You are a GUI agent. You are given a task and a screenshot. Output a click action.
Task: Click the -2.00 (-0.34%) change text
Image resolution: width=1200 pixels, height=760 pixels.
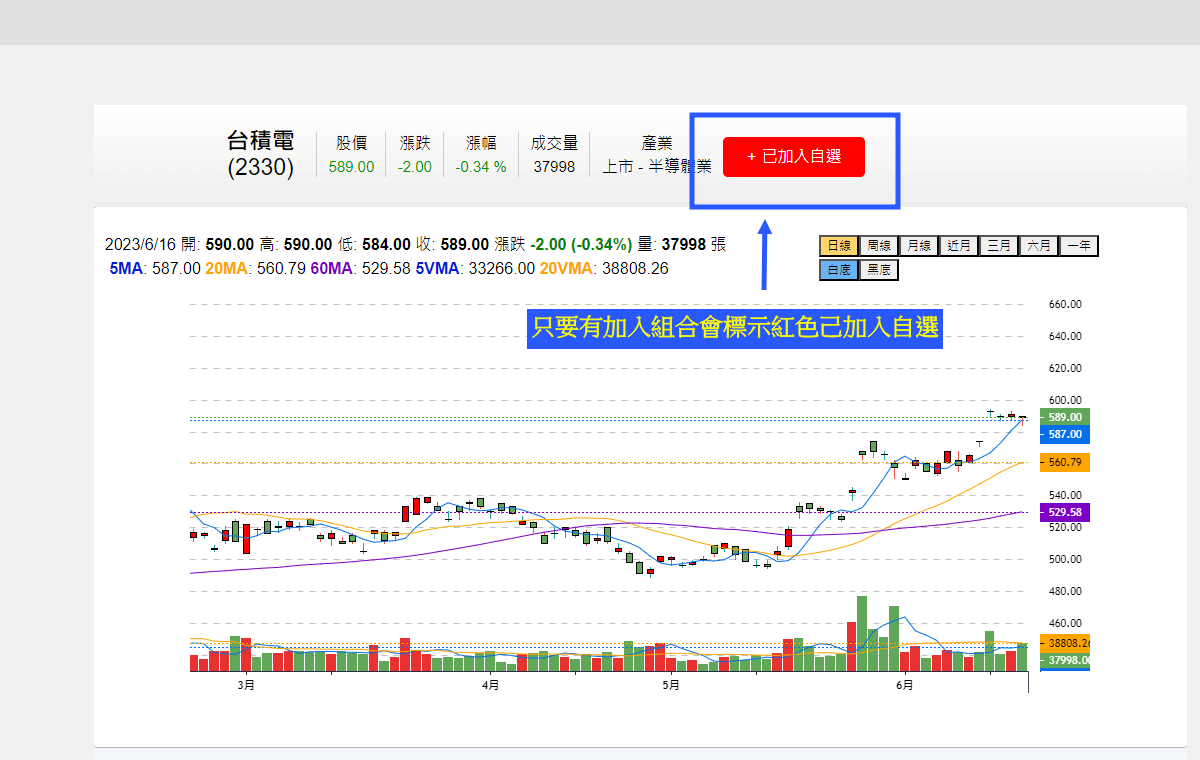click(x=581, y=244)
